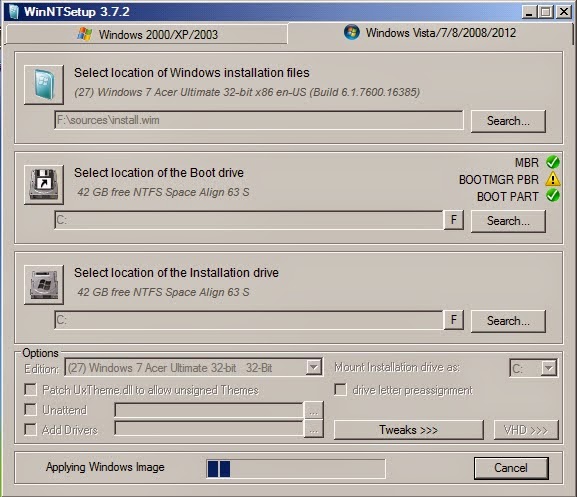The width and height of the screenshot is (577, 497).
Task: Close the WinNTSetup window
Action: [563, 12]
